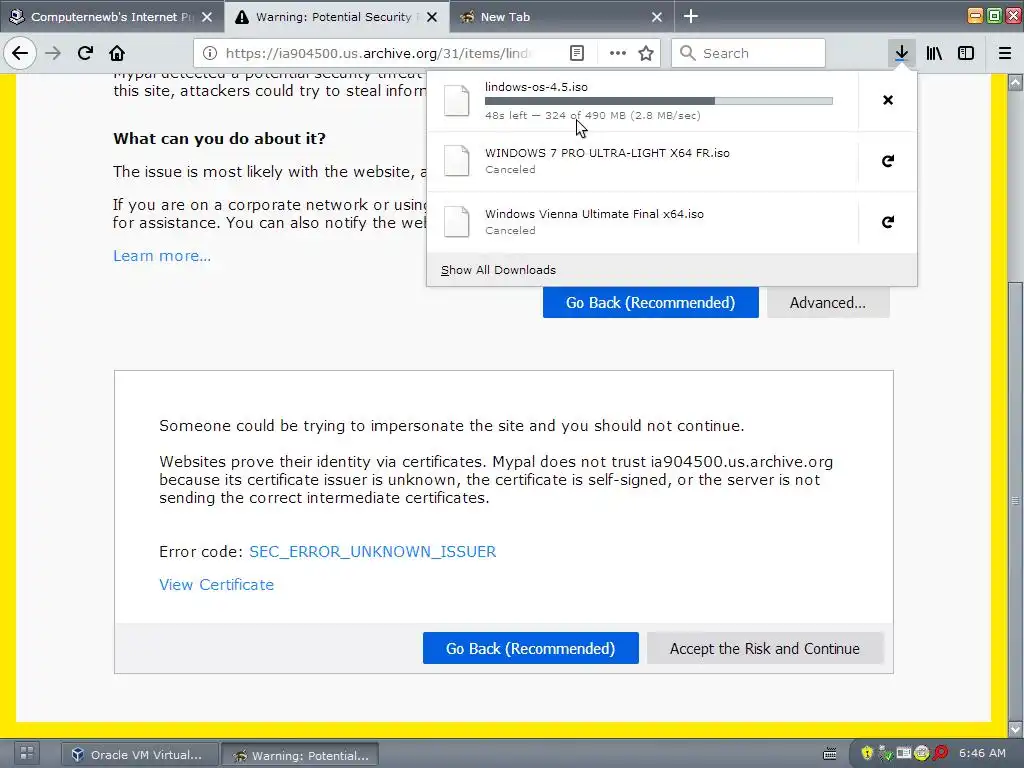Retry WINDOWS 7 PRO ULTRA-LIGHT download
This screenshot has height=768, width=1024.
[x=888, y=161]
